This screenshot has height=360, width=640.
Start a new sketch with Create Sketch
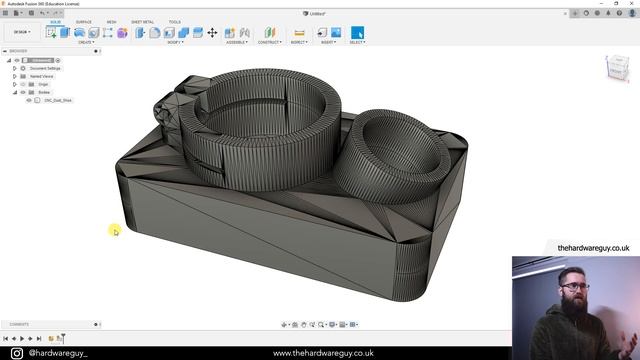coord(51,33)
